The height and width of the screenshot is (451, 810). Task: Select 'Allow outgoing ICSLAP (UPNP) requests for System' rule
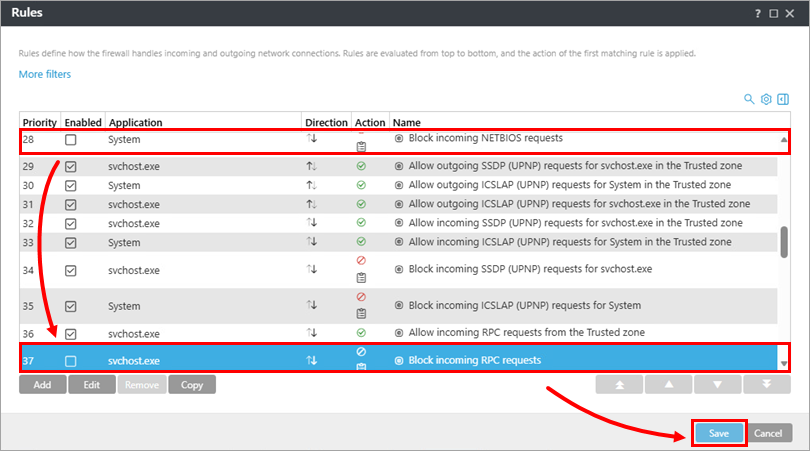click(x=570, y=184)
